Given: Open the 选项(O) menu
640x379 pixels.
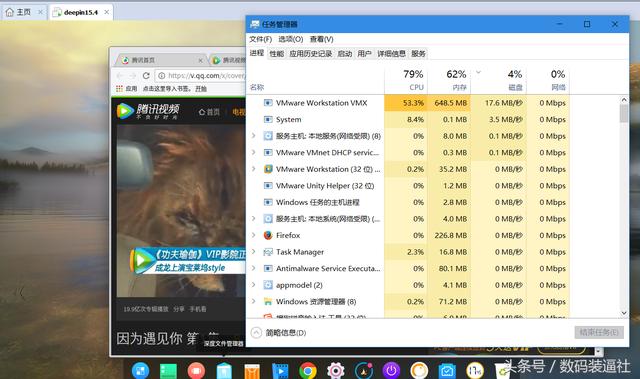Looking at the screenshot, I should point(291,39).
